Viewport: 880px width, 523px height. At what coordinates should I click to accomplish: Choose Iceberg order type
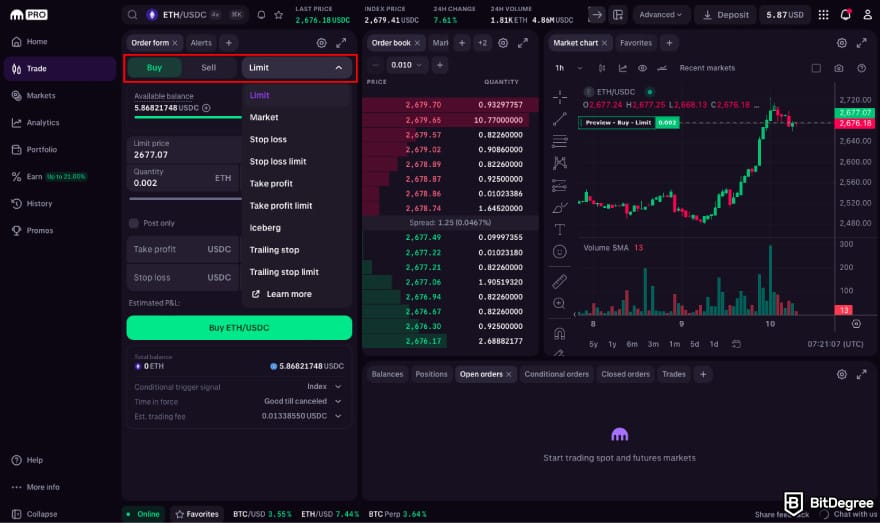point(265,228)
